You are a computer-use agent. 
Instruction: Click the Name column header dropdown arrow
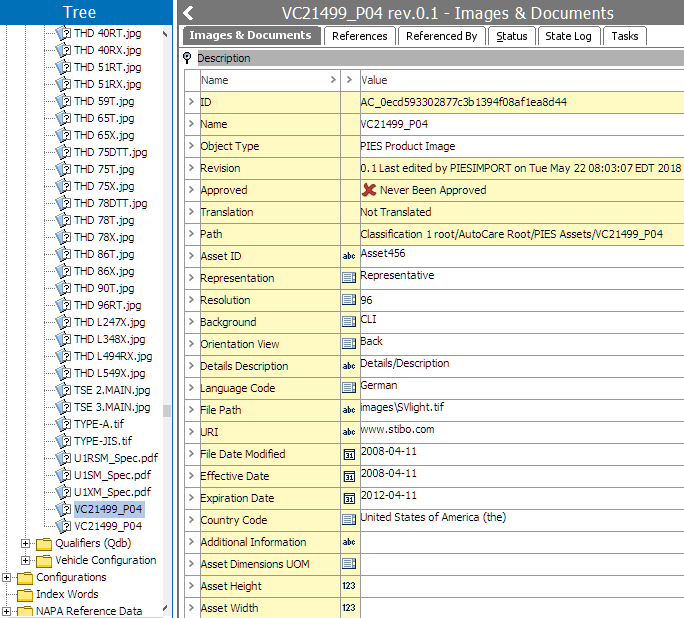click(333, 80)
